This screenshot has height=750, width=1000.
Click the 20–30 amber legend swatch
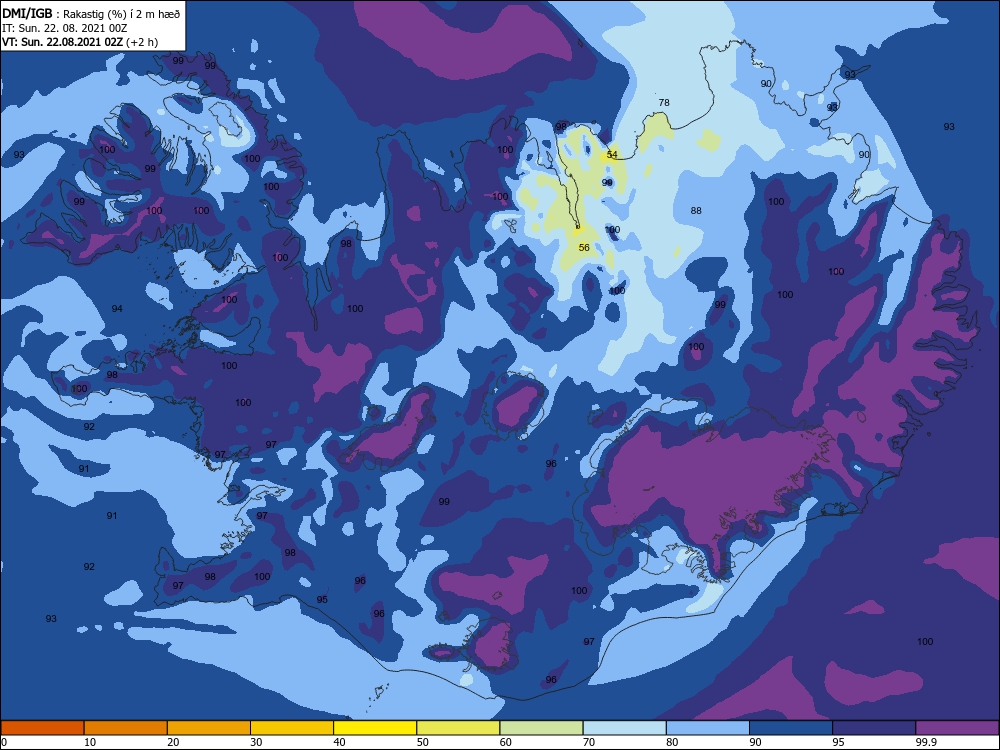pos(209,728)
